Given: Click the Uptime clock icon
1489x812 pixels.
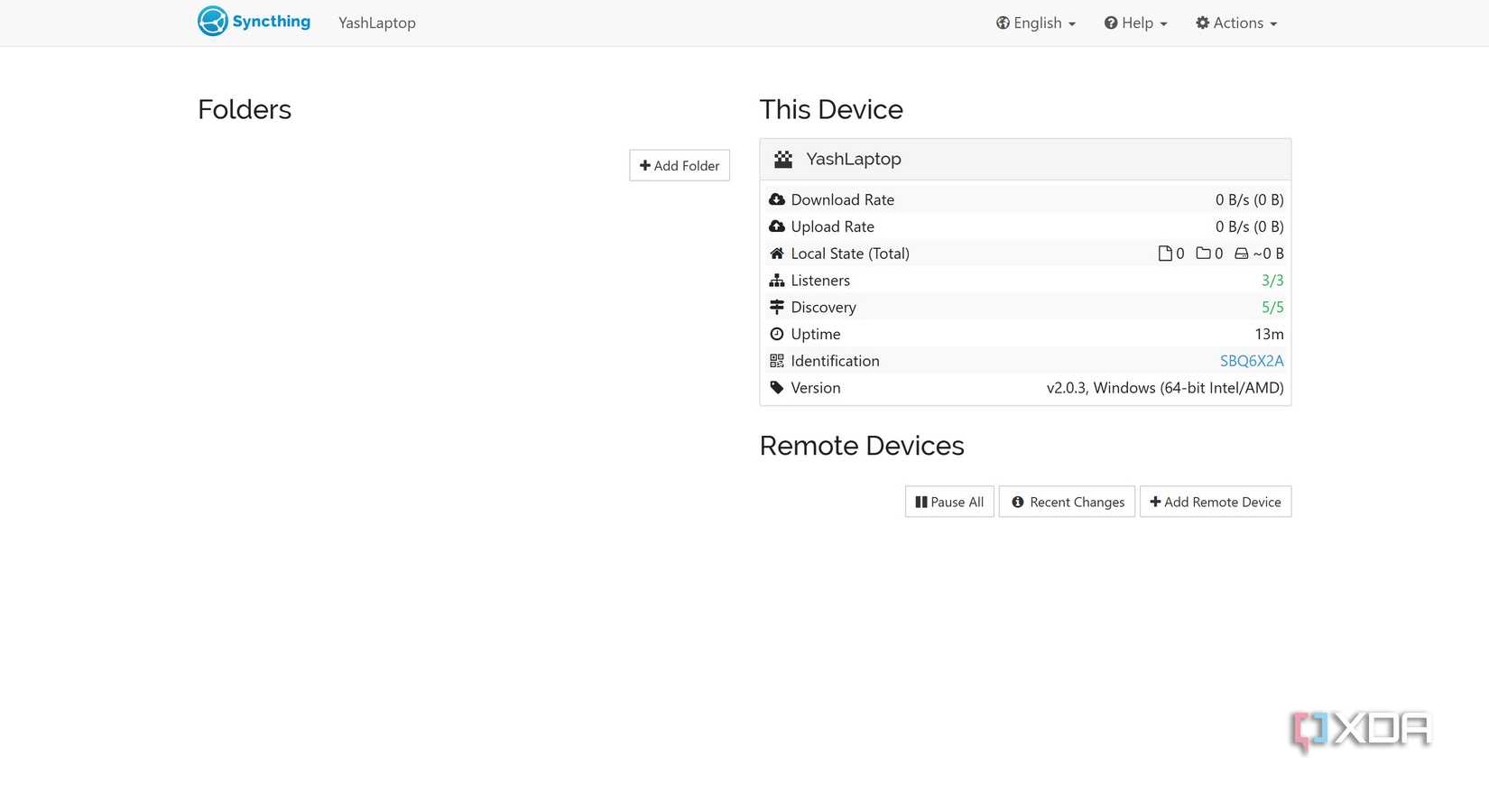Looking at the screenshot, I should click(777, 334).
